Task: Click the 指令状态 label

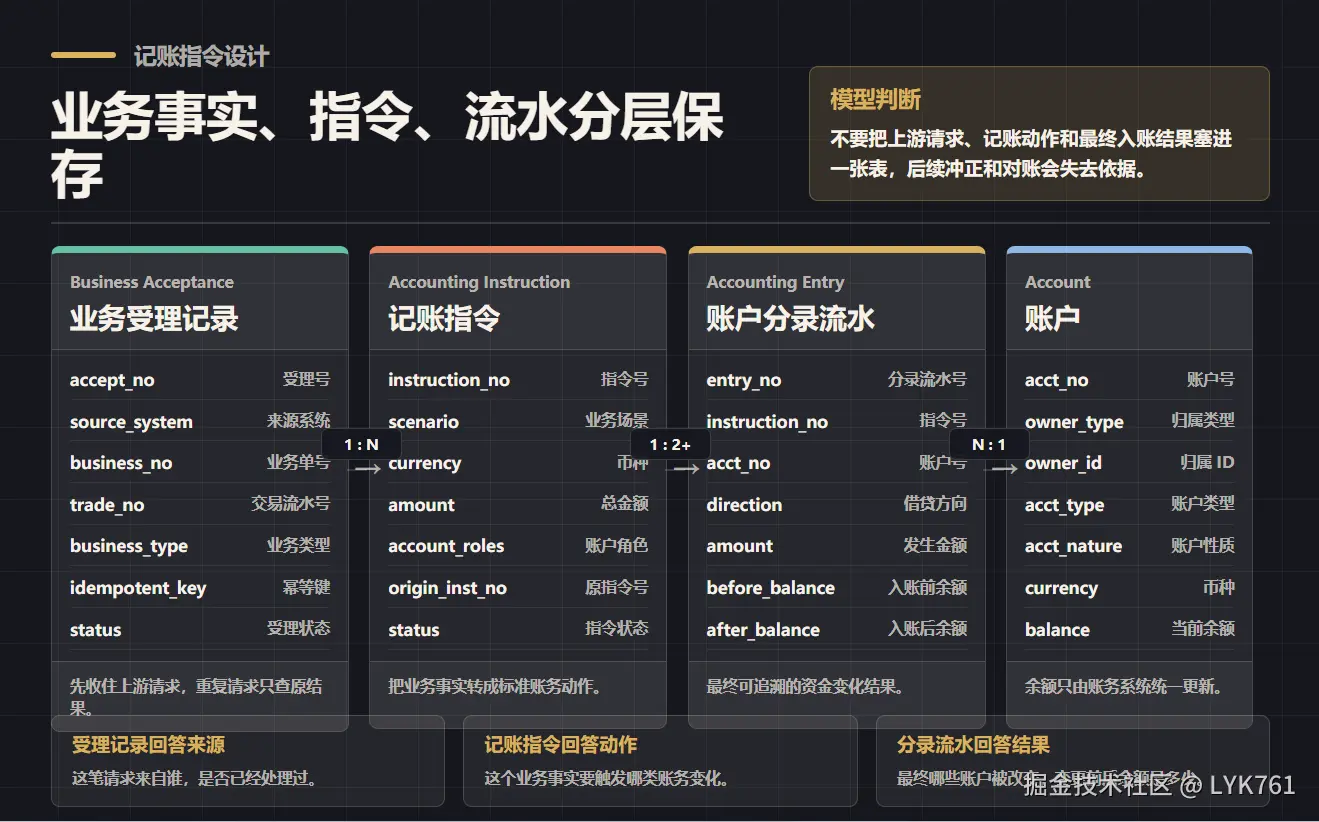Action: pos(617,629)
